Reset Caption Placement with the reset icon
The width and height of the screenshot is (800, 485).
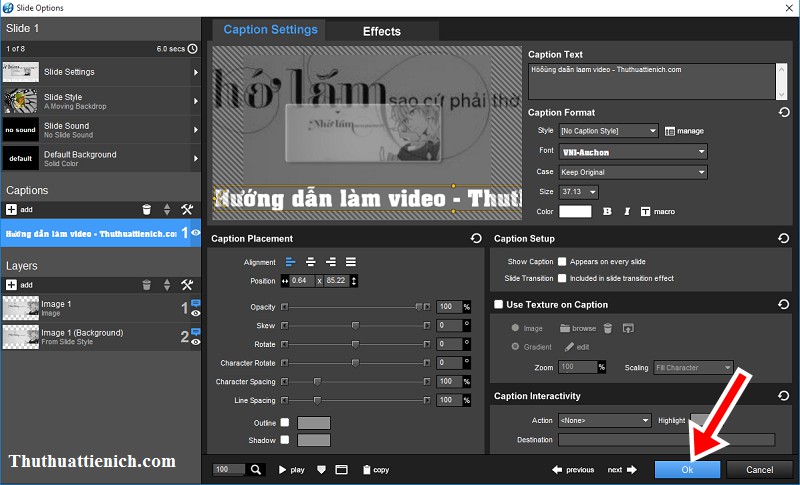(x=476, y=239)
